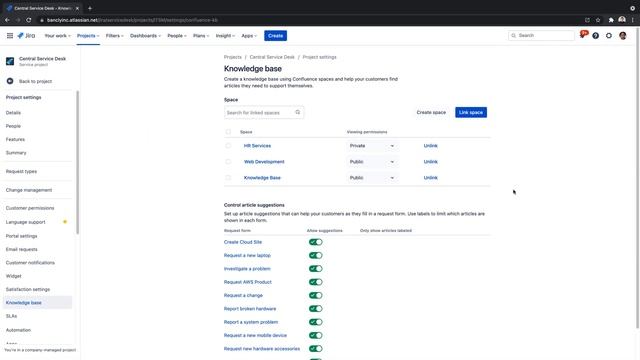
Task: Close the Central Service Desk tab
Action: (x=77, y=8)
